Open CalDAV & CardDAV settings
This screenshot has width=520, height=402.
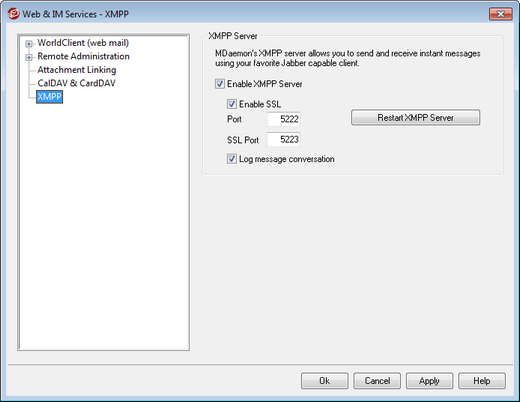(x=76, y=83)
